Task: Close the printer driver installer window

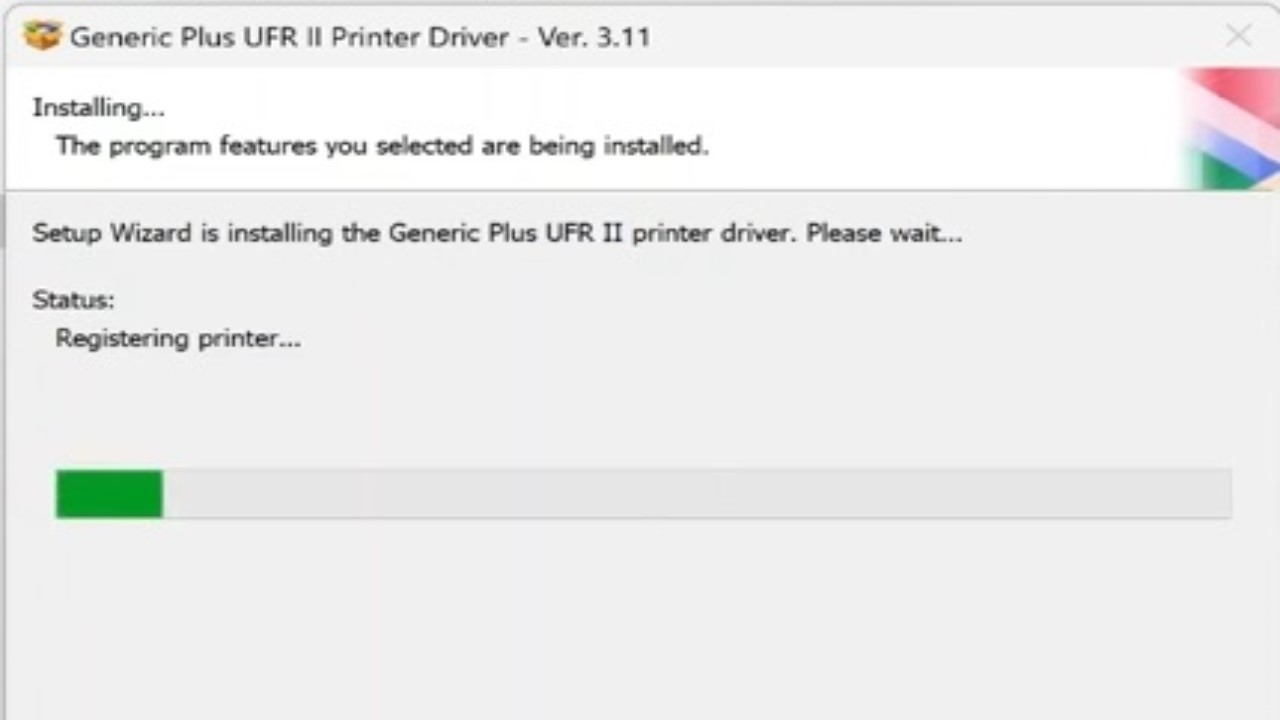Action: [x=1238, y=36]
